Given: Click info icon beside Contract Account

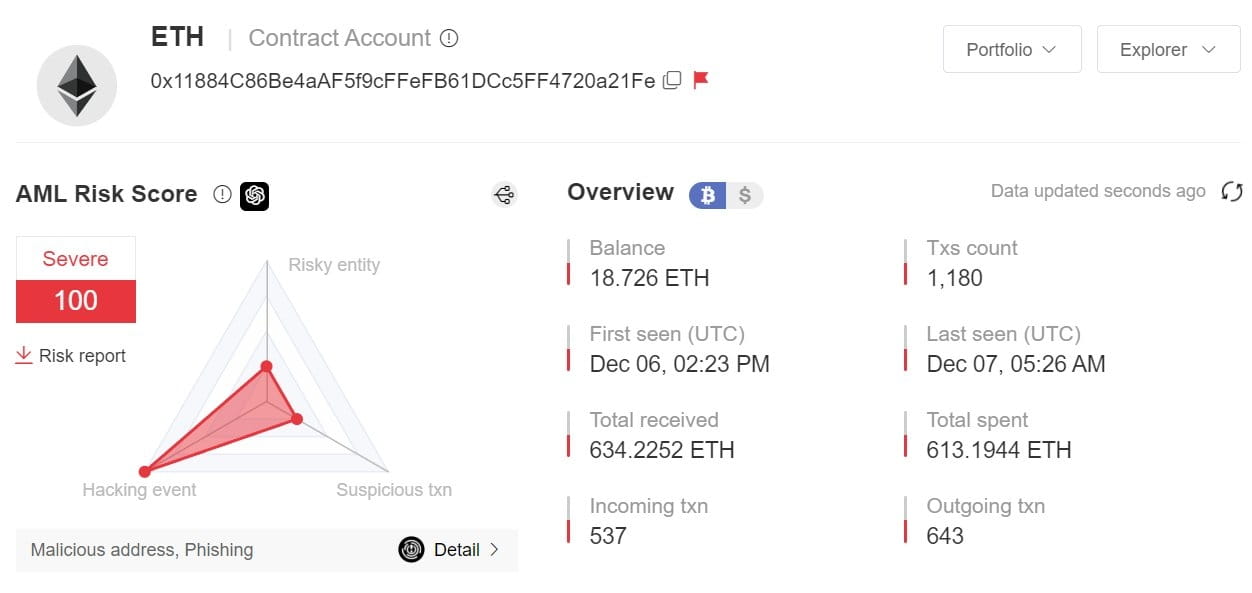Looking at the screenshot, I should (449, 39).
